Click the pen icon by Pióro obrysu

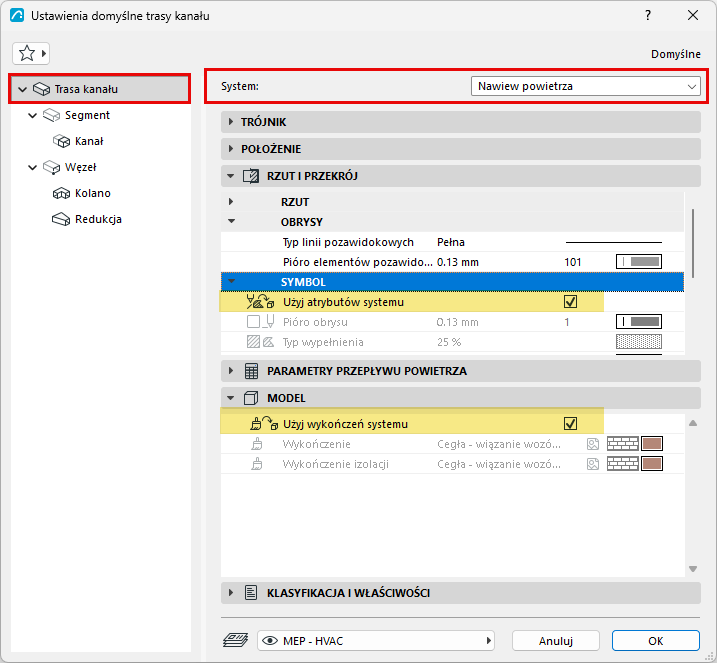(x=270, y=322)
